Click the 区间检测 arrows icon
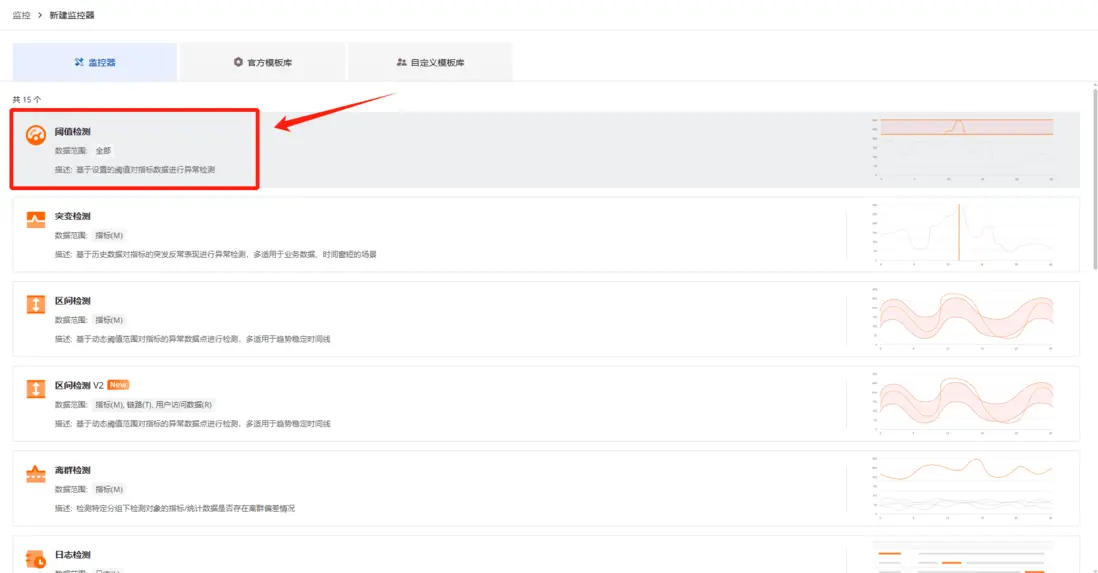Viewport: 1098px width, 573px height. [x=36, y=304]
